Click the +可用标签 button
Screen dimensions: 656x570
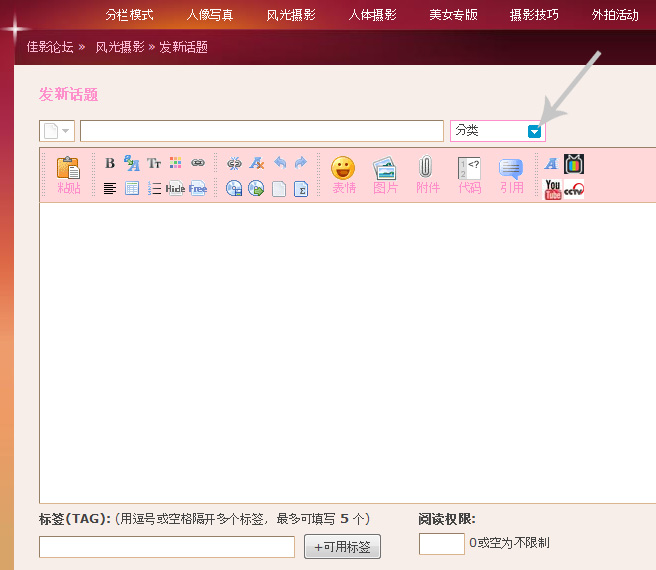342,547
